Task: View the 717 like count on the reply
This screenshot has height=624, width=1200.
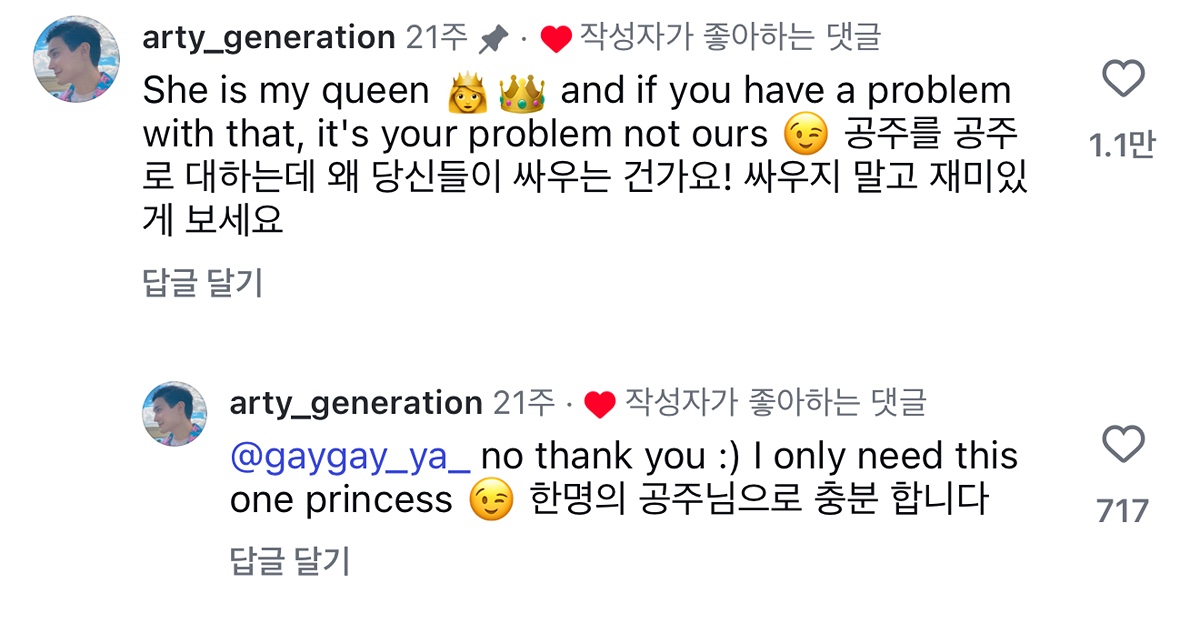Action: pyautogui.click(x=1122, y=512)
